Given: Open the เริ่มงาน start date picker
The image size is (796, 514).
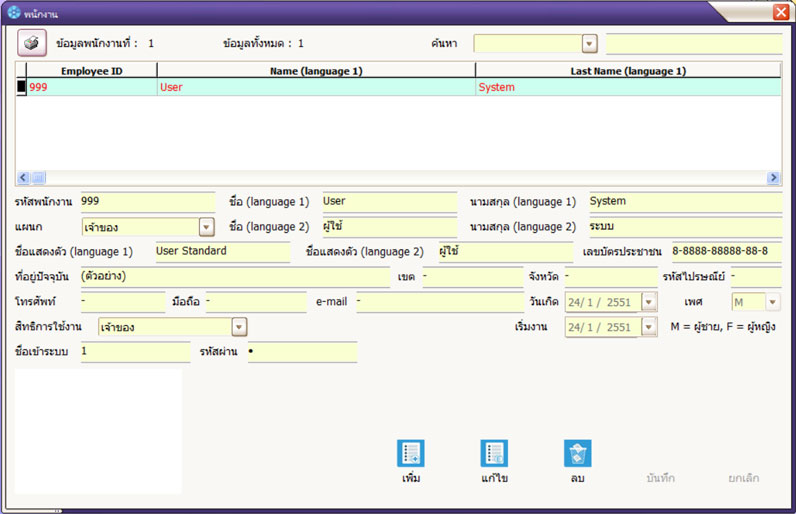Looking at the screenshot, I should tap(649, 327).
